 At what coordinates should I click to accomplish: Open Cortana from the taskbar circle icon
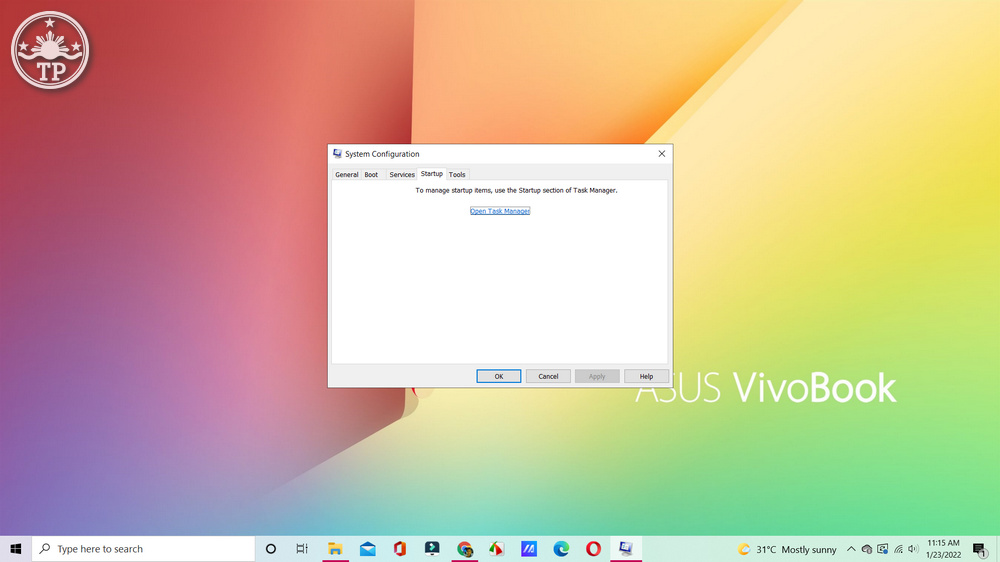click(270, 549)
